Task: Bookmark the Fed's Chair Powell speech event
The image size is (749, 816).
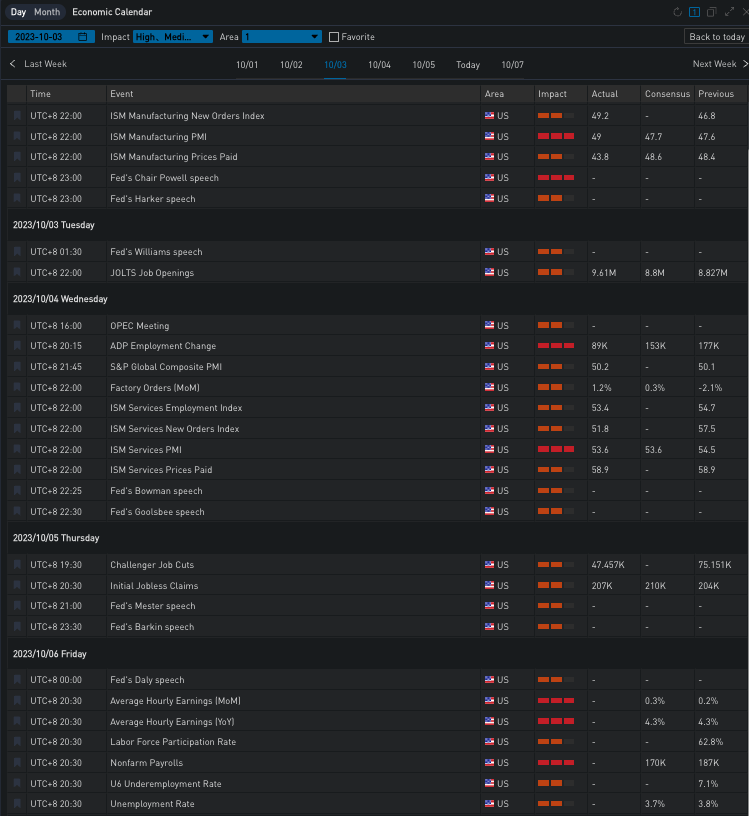Action: tap(17, 178)
